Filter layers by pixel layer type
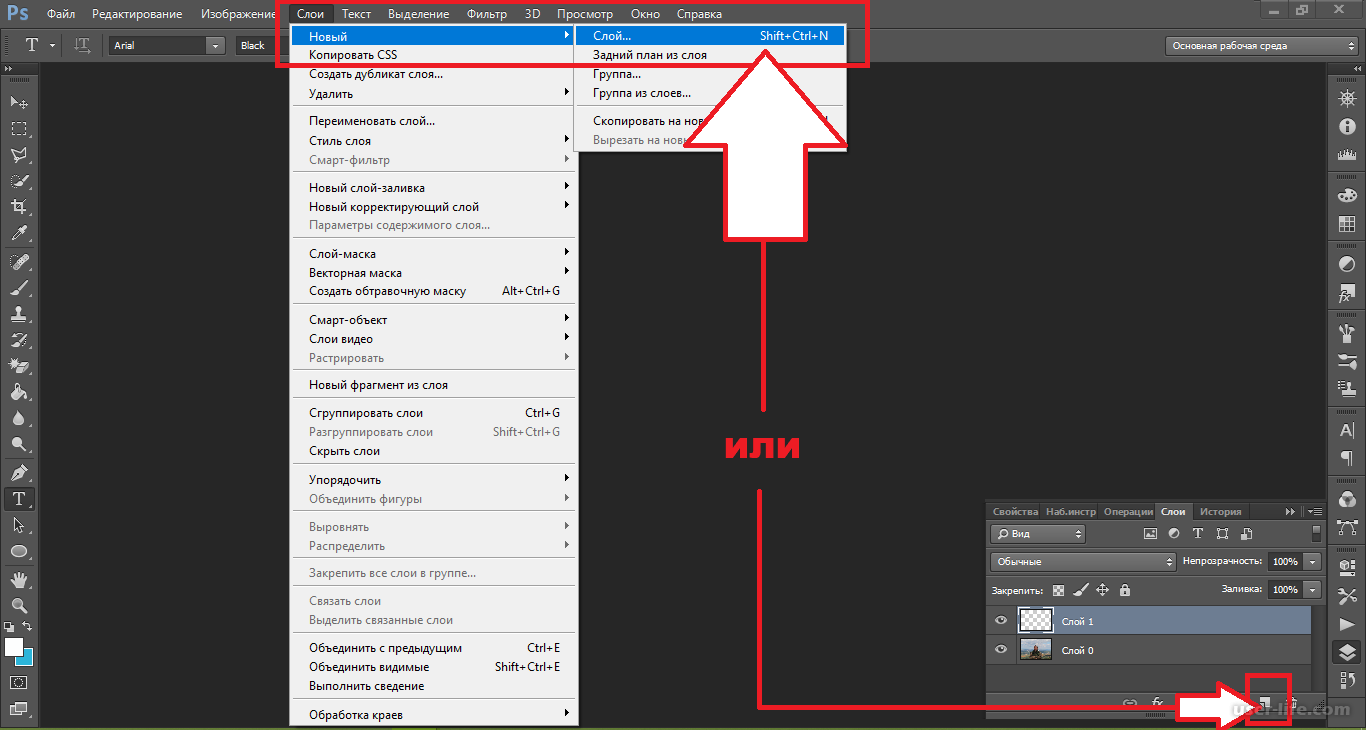 click(x=1150, y=535)
